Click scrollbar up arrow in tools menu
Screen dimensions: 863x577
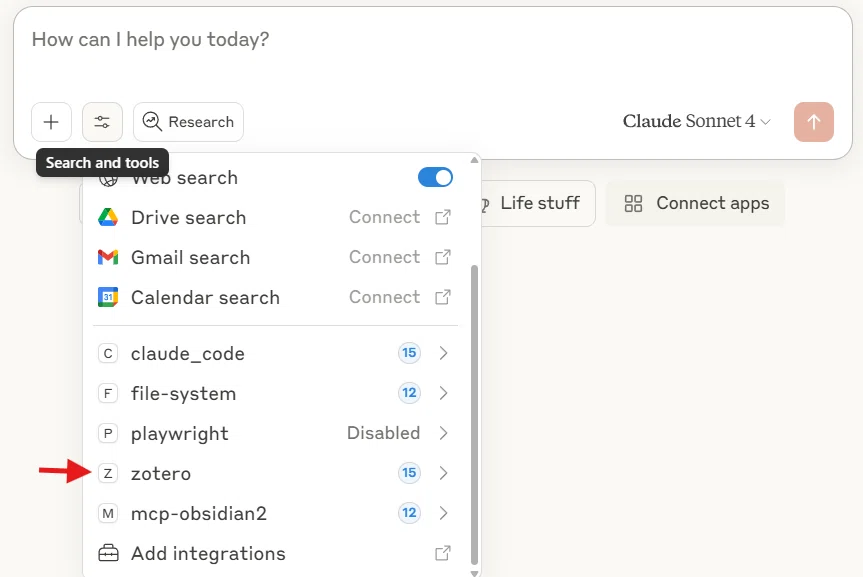click(474, 160)
